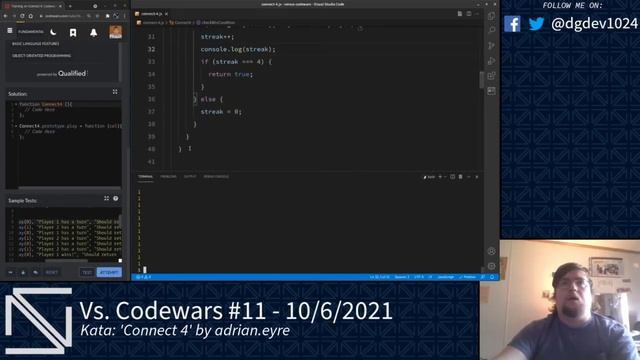Select the connect-4.js editor tab
Screen dimensions: 640x360
click(x=151, y=14)
